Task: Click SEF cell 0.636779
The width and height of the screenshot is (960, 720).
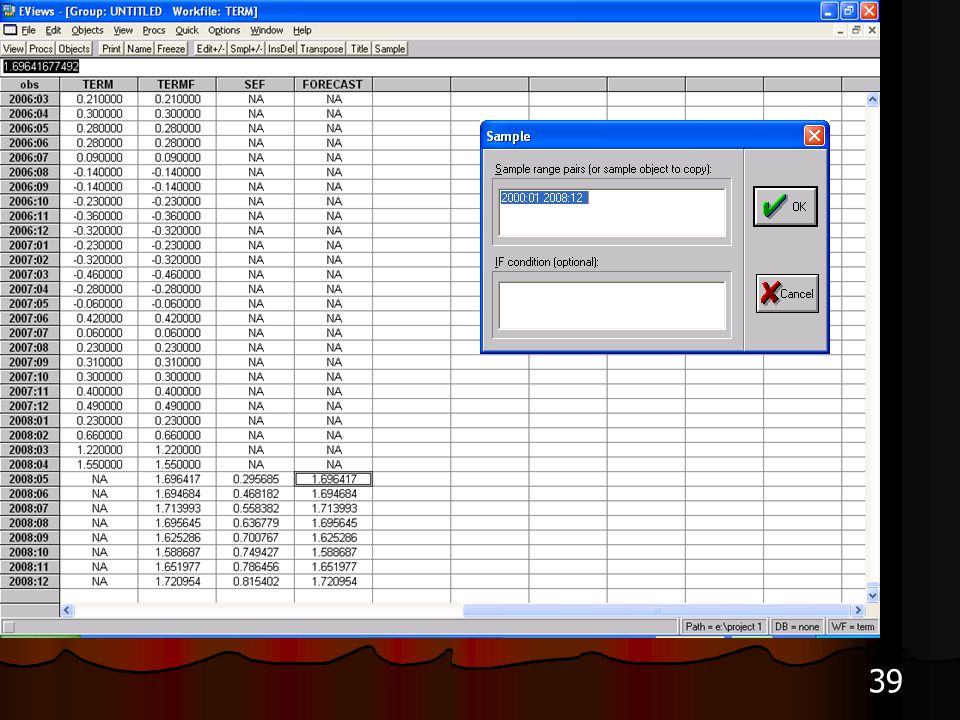Action: point(255,523)
